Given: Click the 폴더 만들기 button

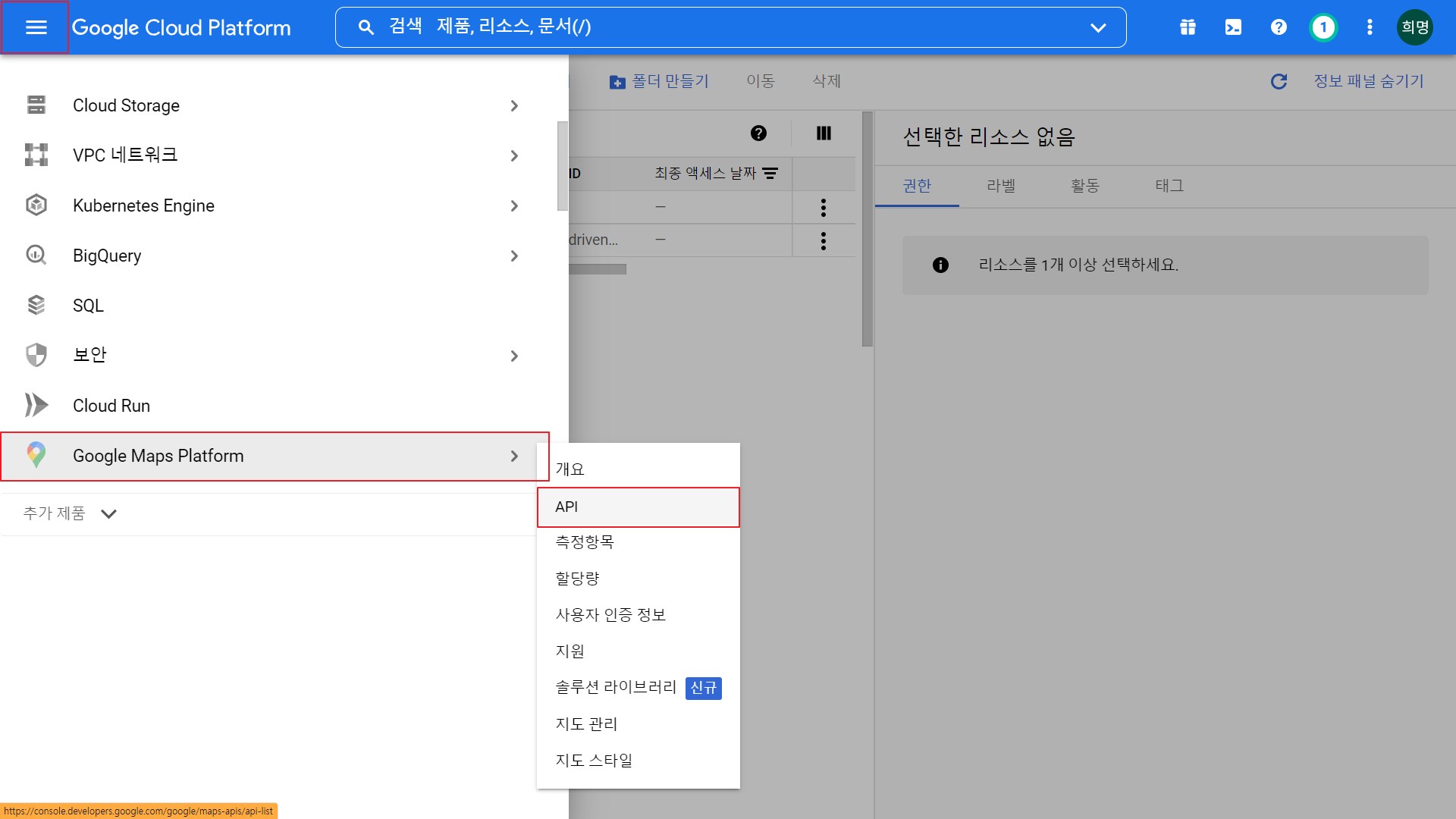Looking at the screenshot, I should (659, 81).
